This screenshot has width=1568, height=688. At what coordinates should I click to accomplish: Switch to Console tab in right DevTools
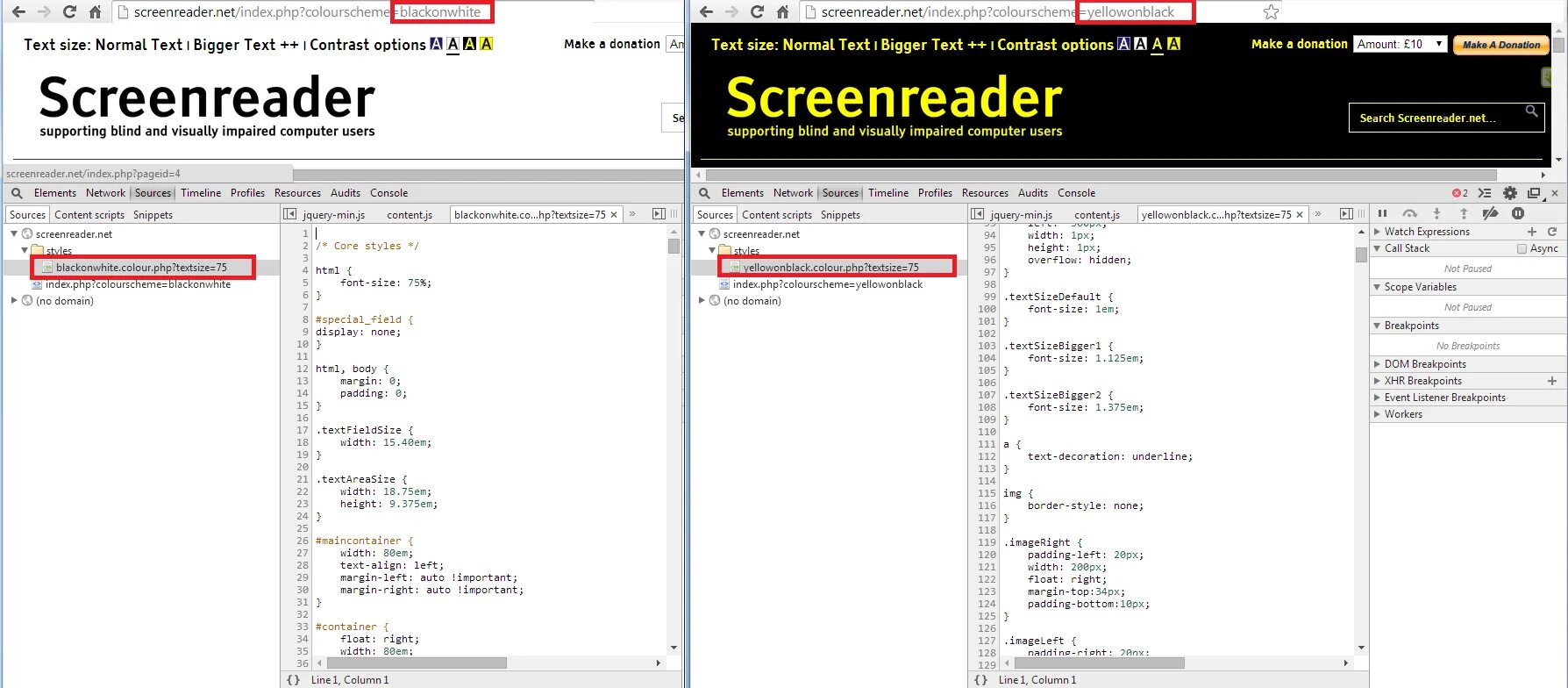pos(1076,193)
